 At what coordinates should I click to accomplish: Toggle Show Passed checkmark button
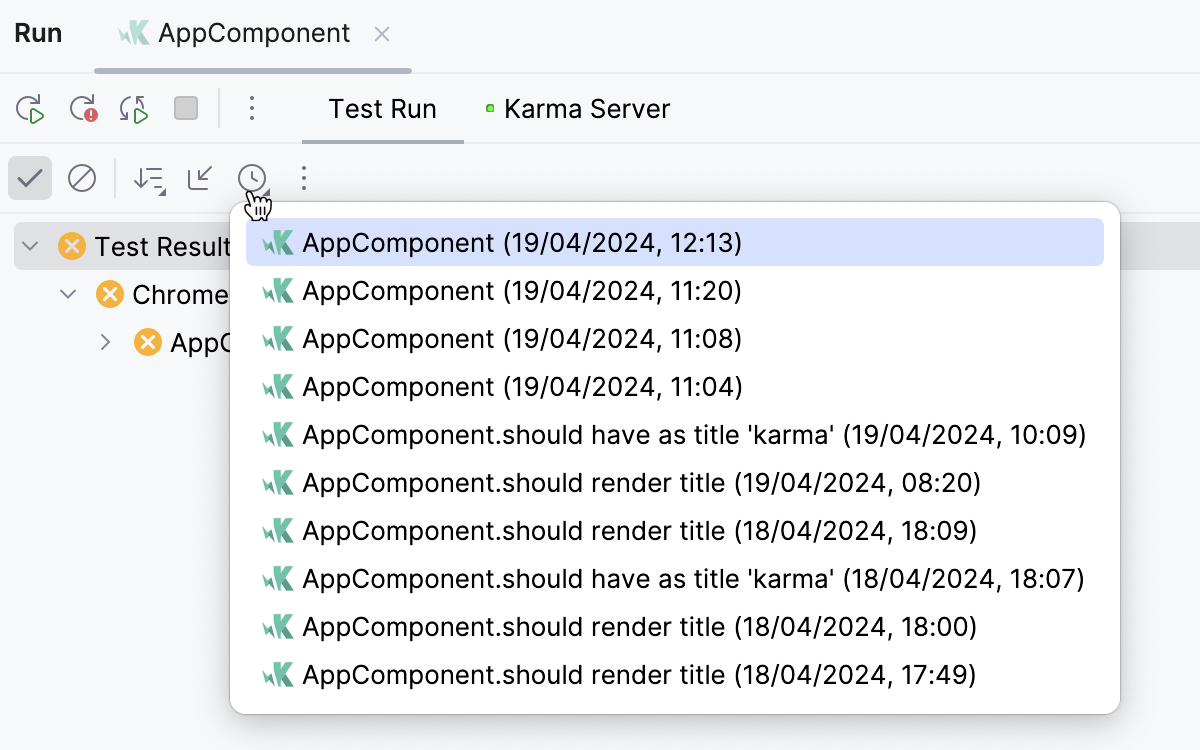coord(30,179)
